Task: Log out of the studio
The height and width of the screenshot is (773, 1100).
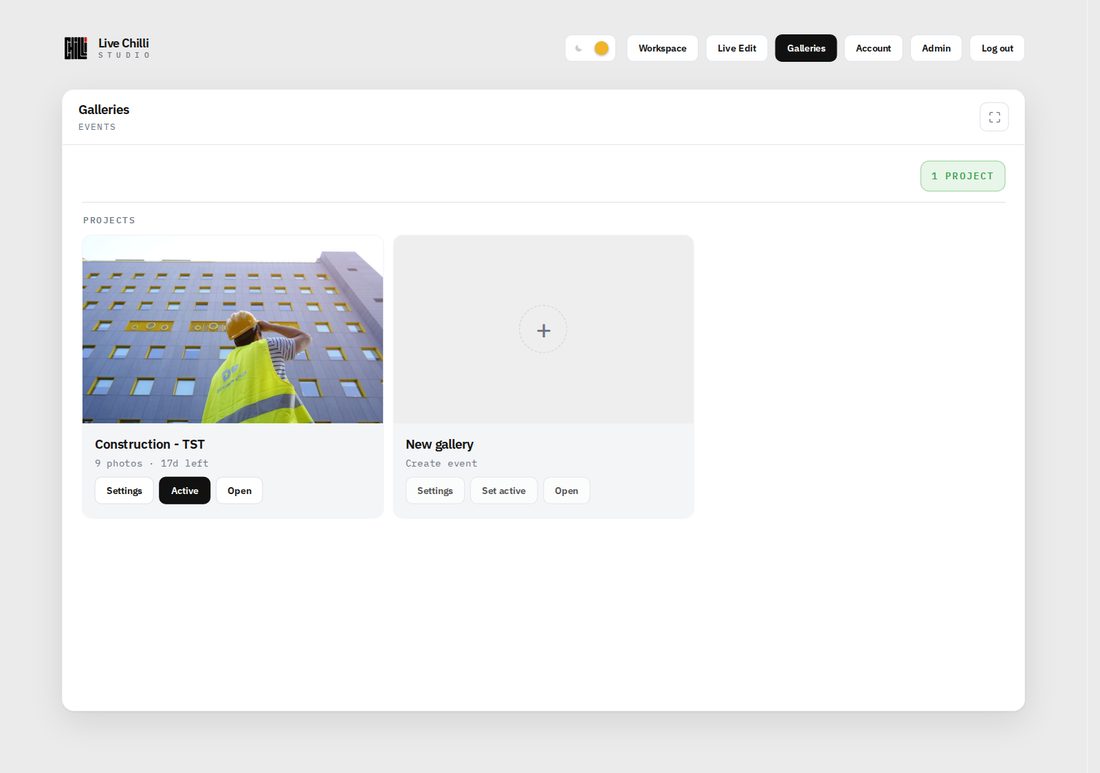Action: coord(997,48)
